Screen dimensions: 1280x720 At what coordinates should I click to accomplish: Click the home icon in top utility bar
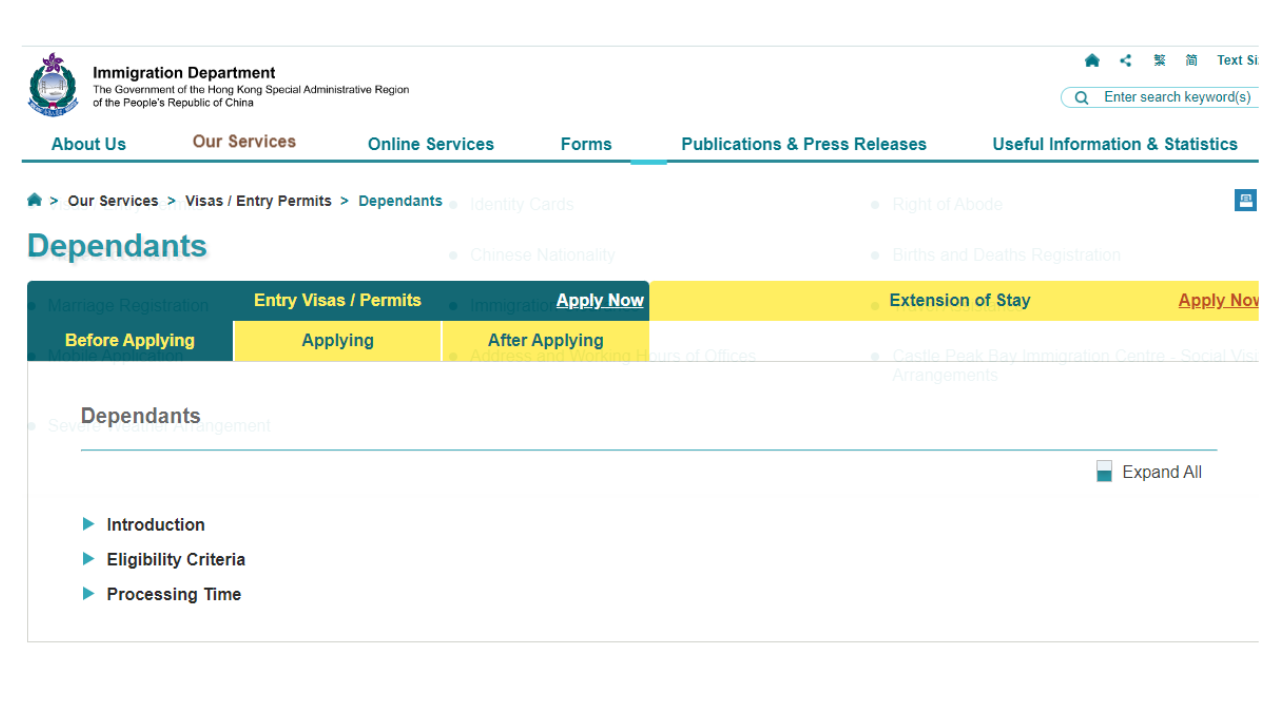click(1092, 61)
